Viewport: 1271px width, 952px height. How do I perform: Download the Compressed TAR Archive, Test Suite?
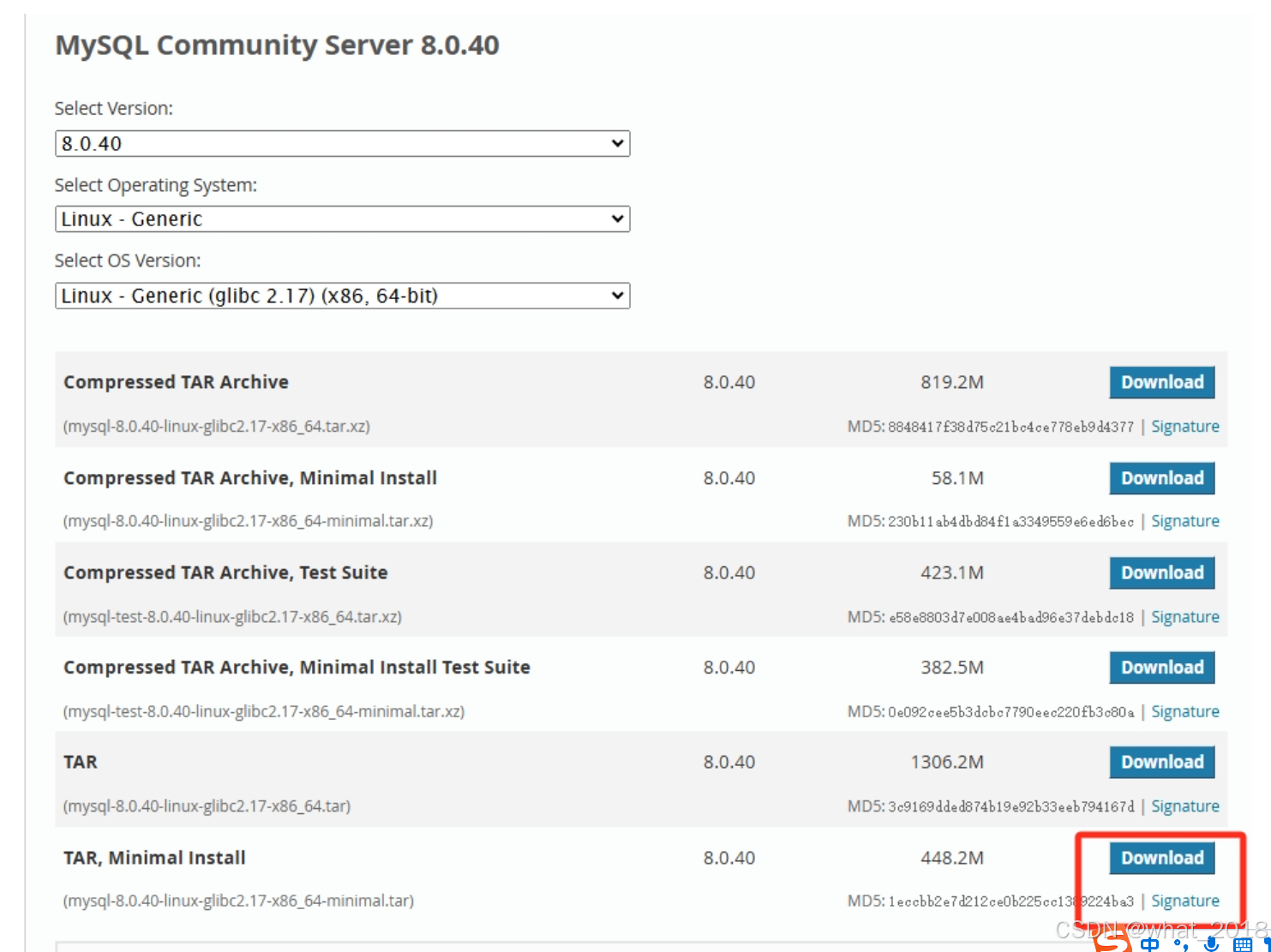tap(1161, 572)
